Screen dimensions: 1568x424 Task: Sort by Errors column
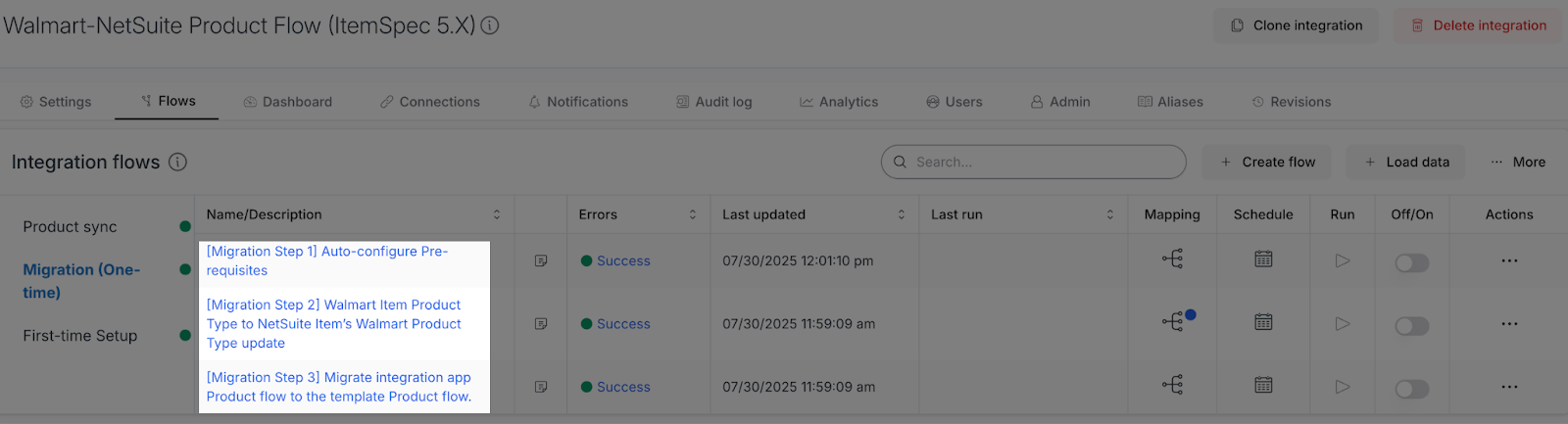tap(693, 214)
